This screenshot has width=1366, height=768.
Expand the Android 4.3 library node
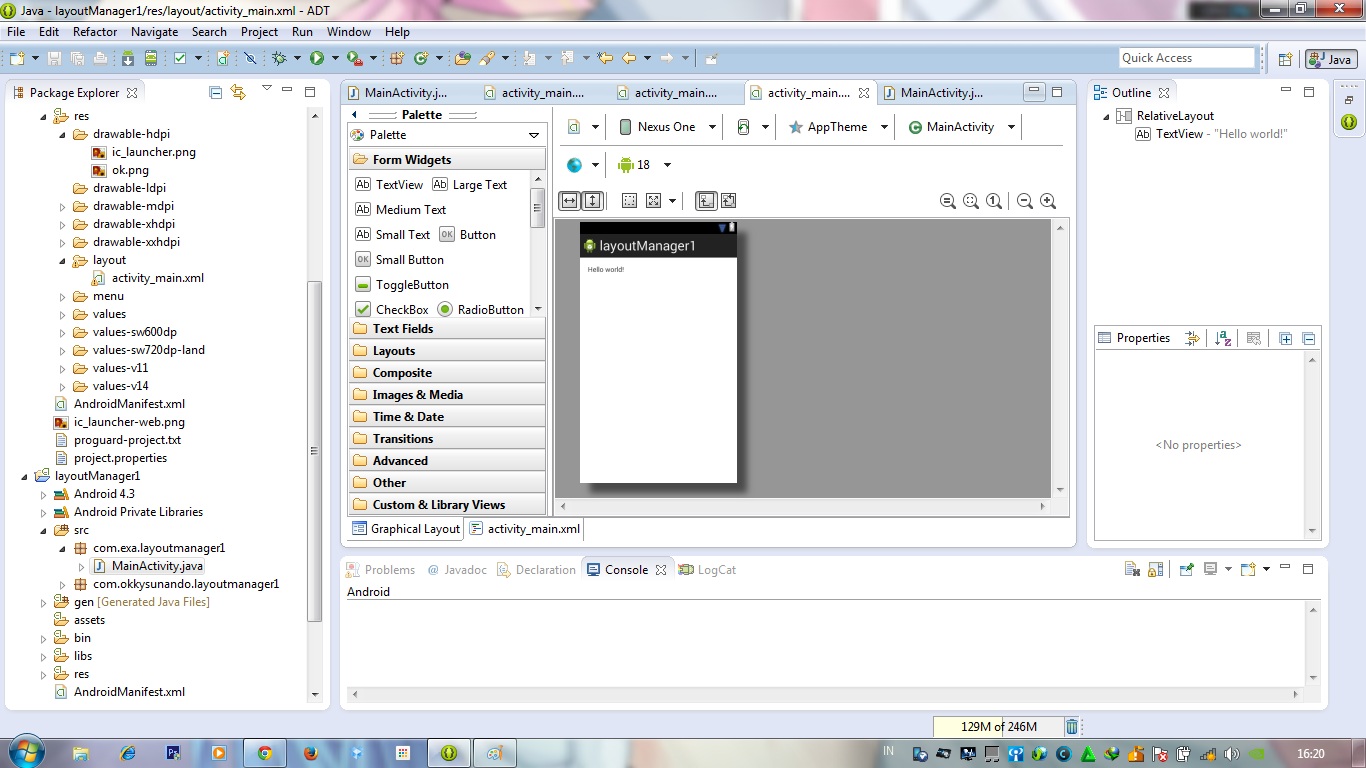tap(43, 494)
